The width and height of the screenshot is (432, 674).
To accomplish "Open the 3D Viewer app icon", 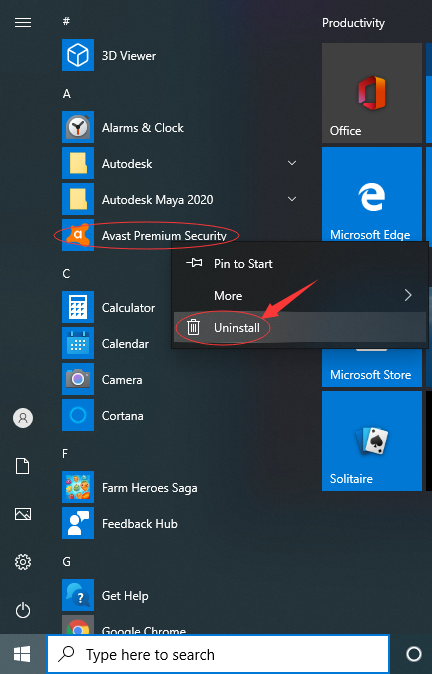I will click(78, 55).
